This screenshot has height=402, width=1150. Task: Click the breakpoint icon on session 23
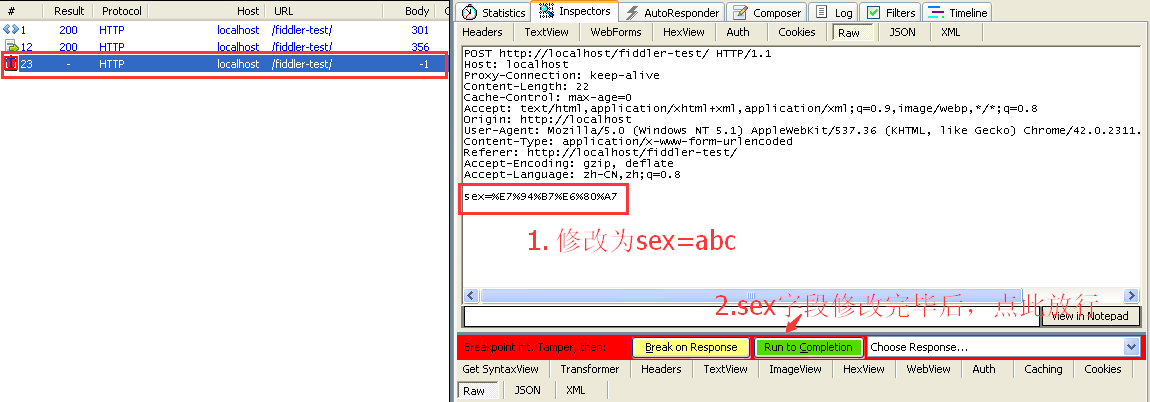click(11, 64)
